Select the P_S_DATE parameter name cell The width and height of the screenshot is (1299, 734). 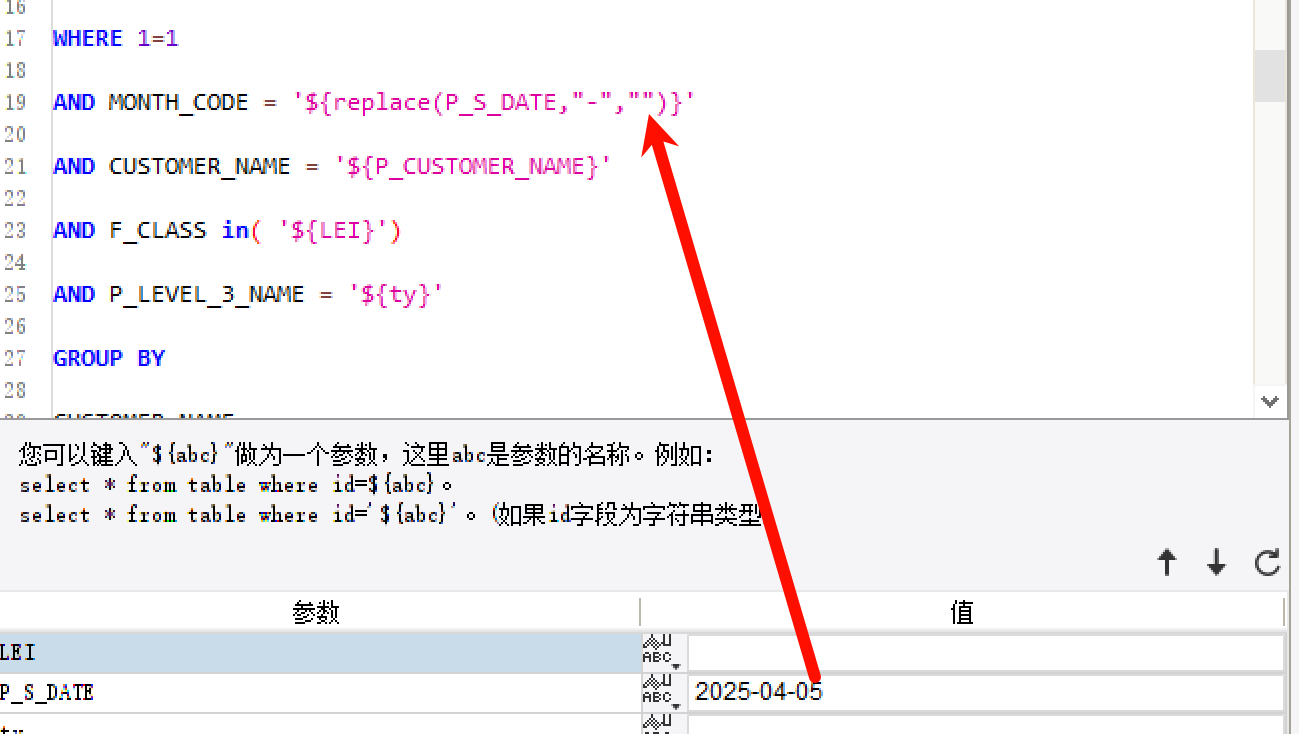point(318,692)
